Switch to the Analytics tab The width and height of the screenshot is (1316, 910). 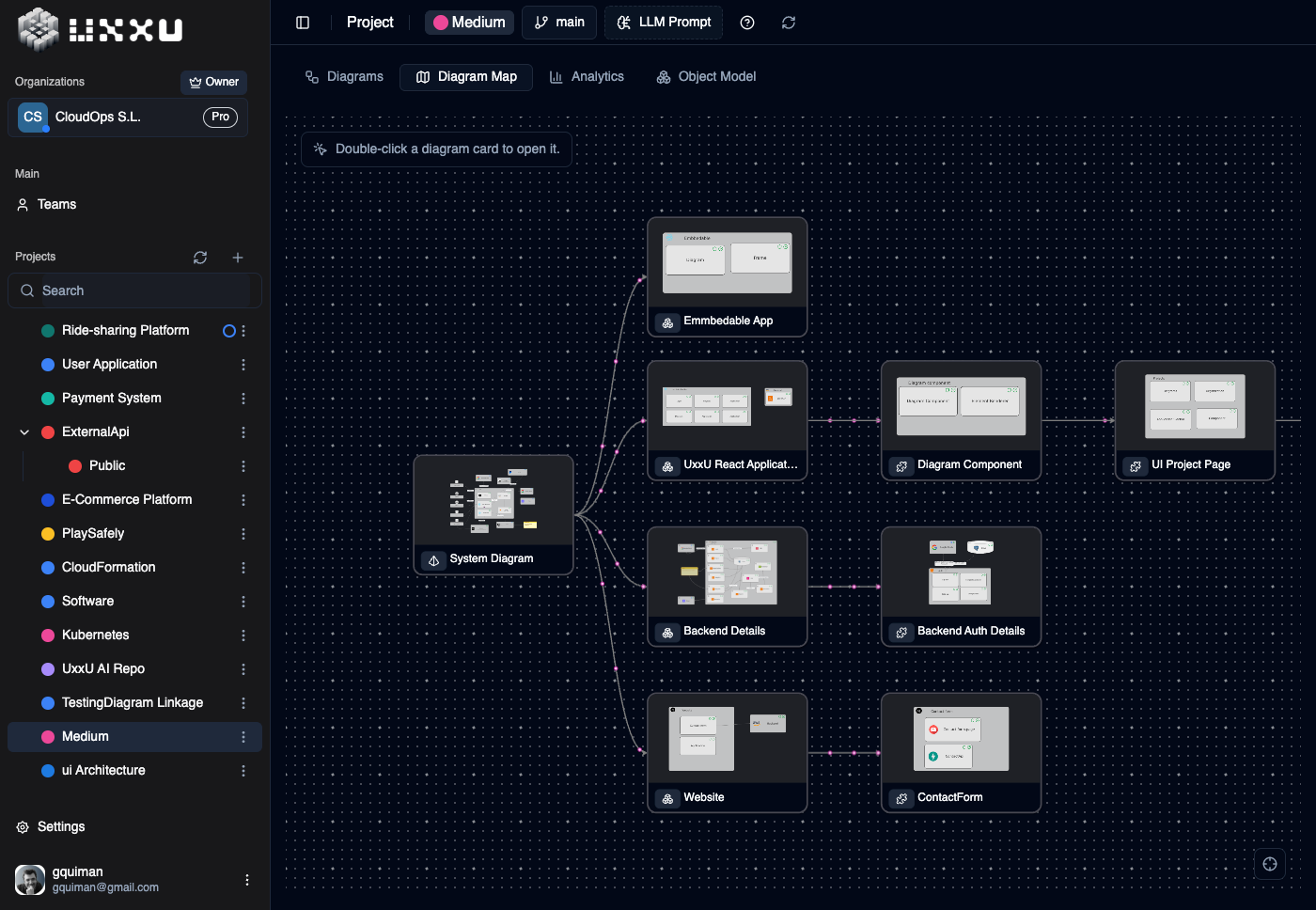[587, 77]
